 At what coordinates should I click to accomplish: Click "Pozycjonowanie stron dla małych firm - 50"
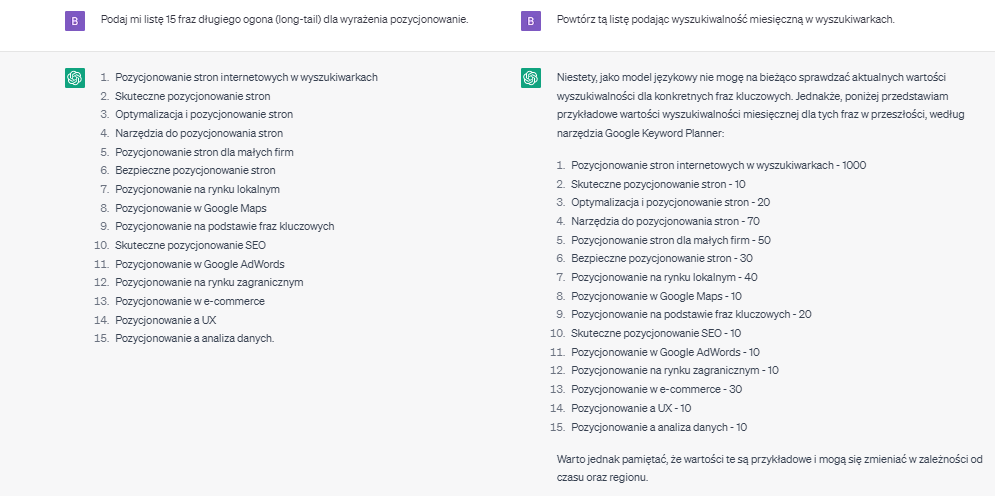coord(670,240)
